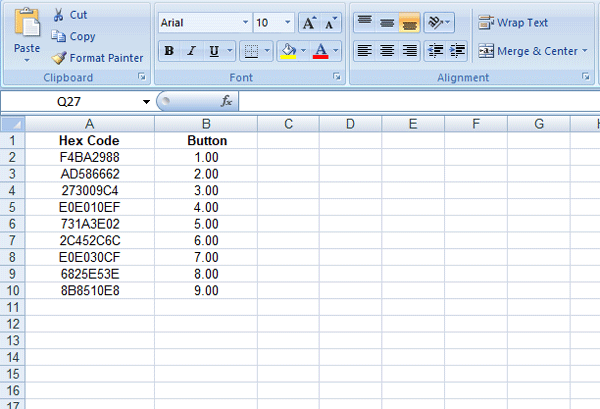Select cell containing 8B8510E8

(x=90, y=290)
